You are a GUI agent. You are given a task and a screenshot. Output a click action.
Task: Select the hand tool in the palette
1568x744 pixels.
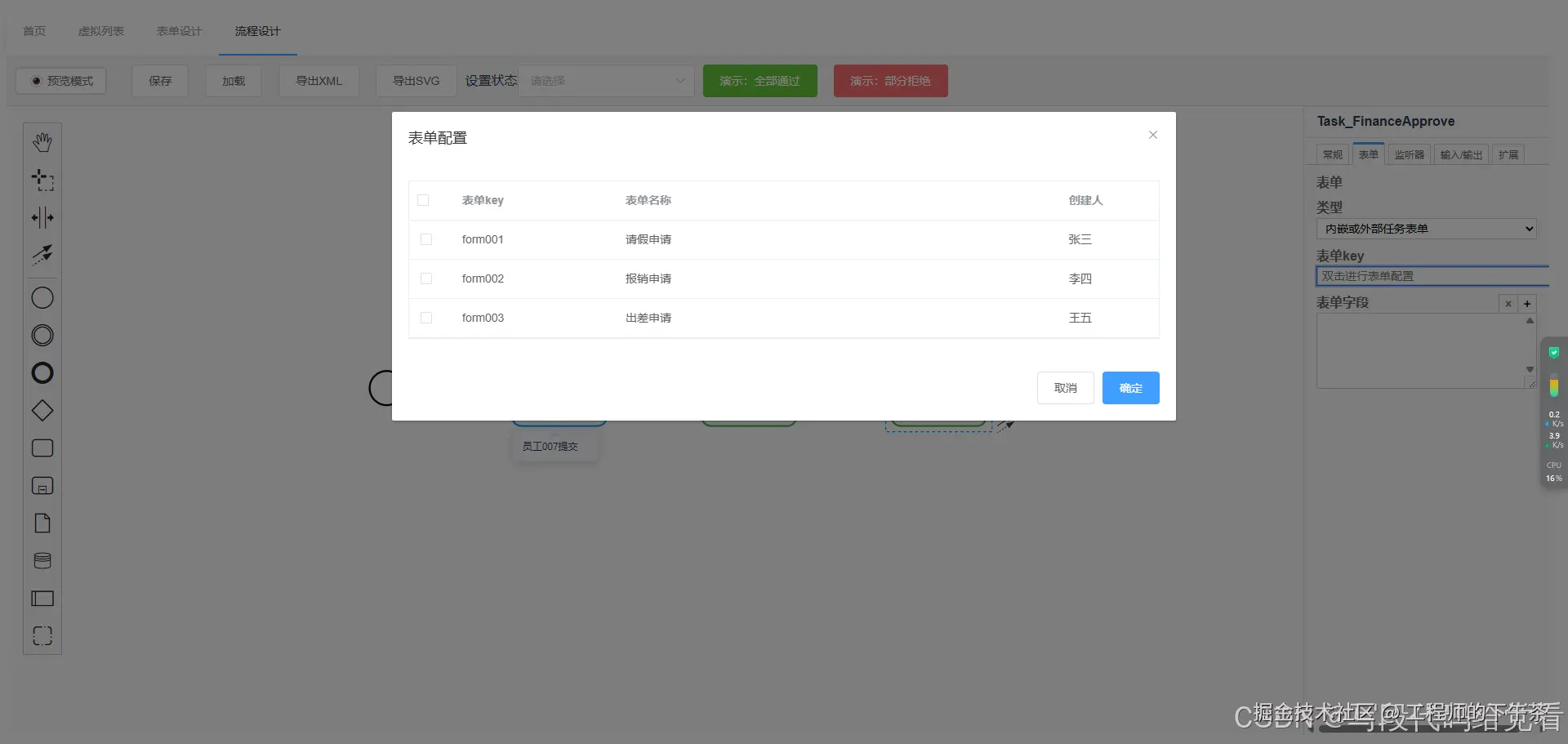click(42, 140)
